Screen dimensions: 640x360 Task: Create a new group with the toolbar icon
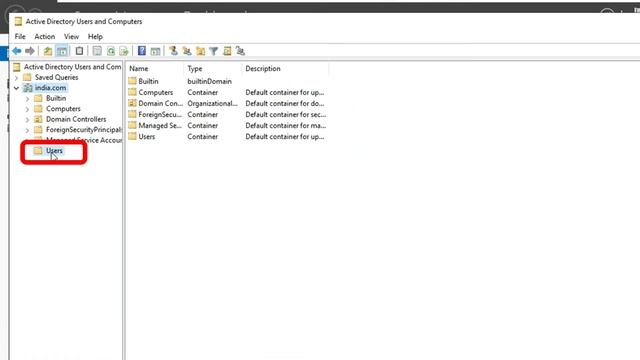pyautogui.click(x=187, y=51)
